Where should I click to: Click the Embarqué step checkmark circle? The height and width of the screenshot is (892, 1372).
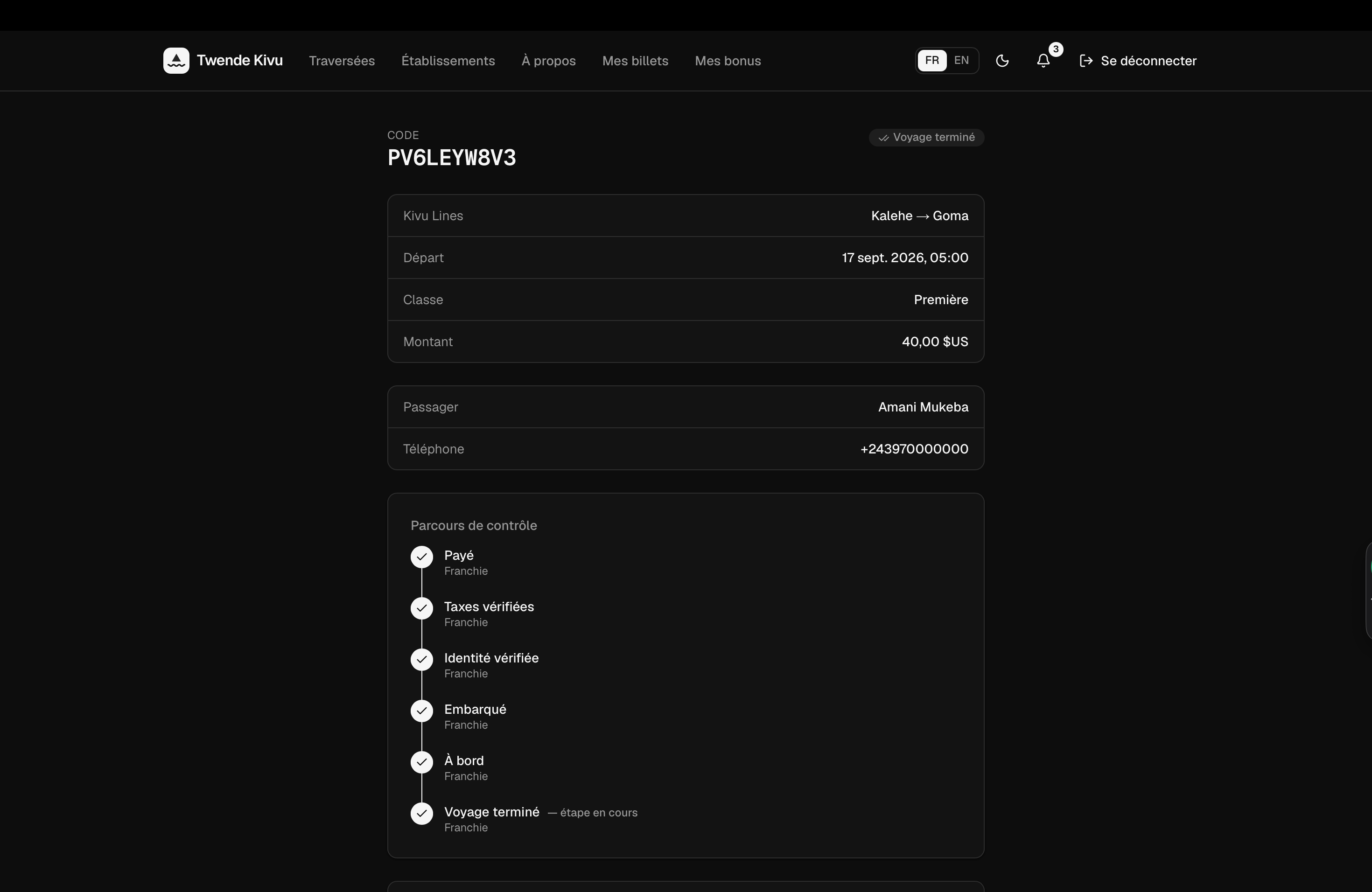(421, 711)
